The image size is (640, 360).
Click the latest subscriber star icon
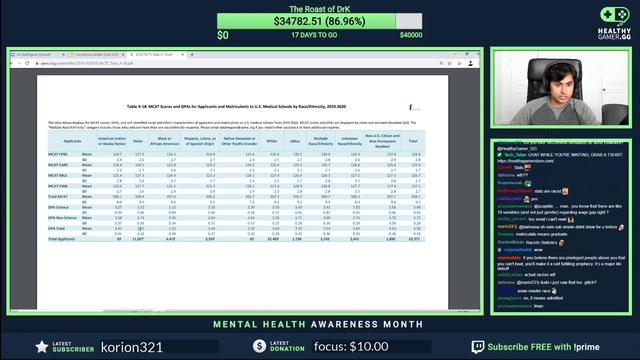pos(42,347)
